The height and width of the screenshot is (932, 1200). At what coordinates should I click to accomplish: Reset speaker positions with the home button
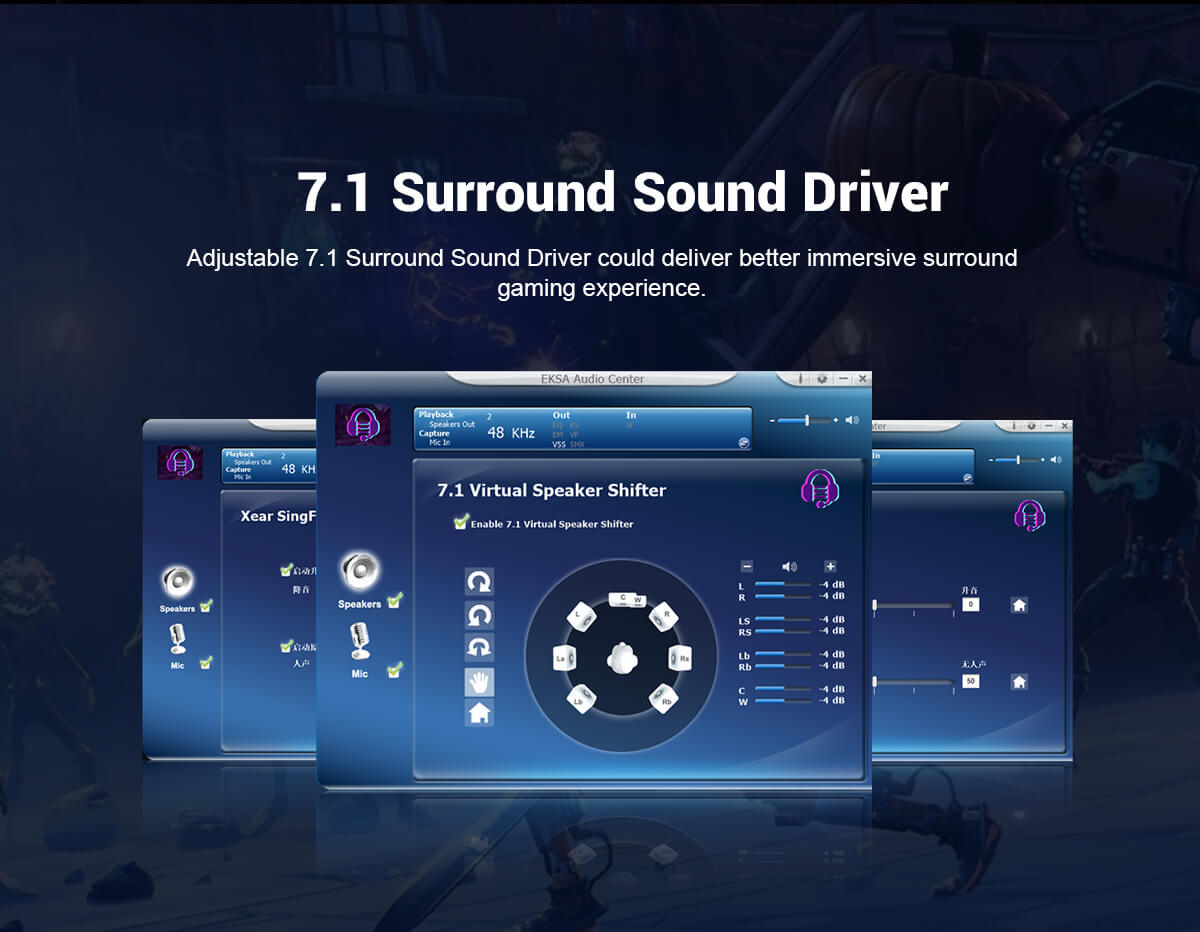point(480,713)
